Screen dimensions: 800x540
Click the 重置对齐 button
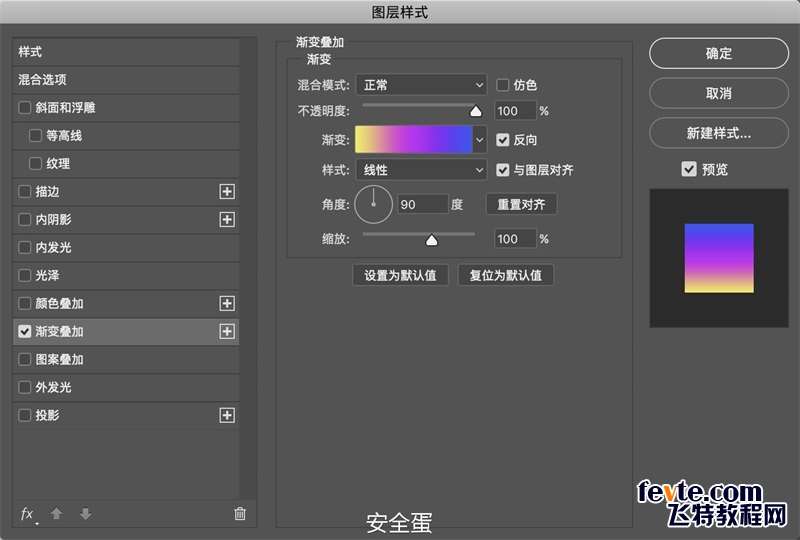tap(521, 204)
